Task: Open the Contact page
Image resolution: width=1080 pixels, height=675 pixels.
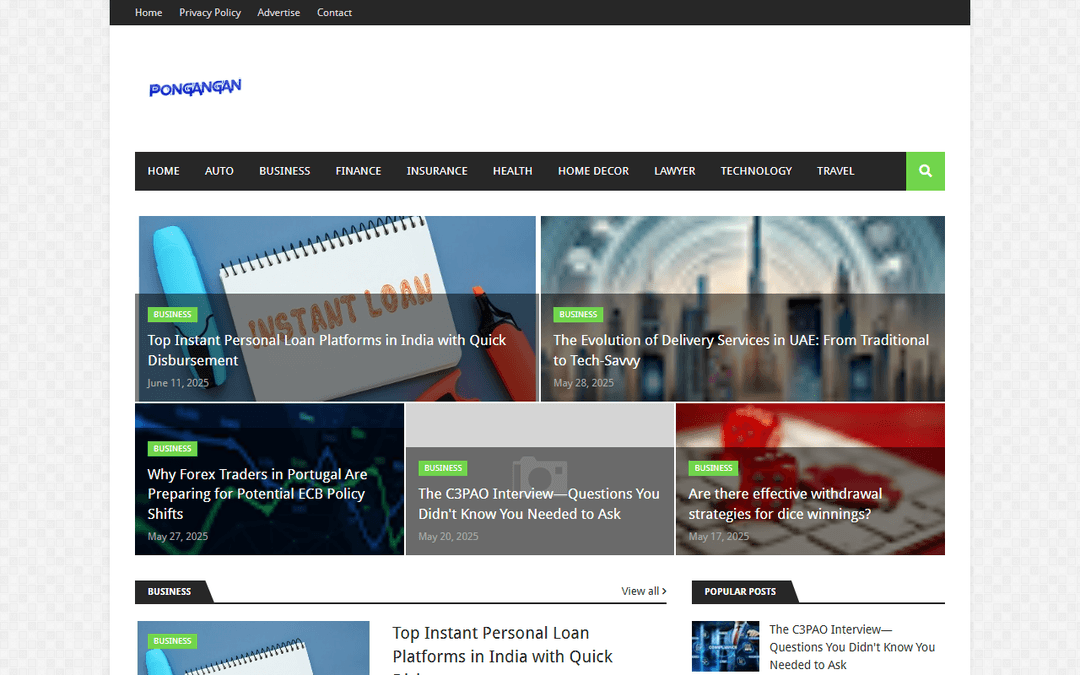Action: (x=334, y=12)
